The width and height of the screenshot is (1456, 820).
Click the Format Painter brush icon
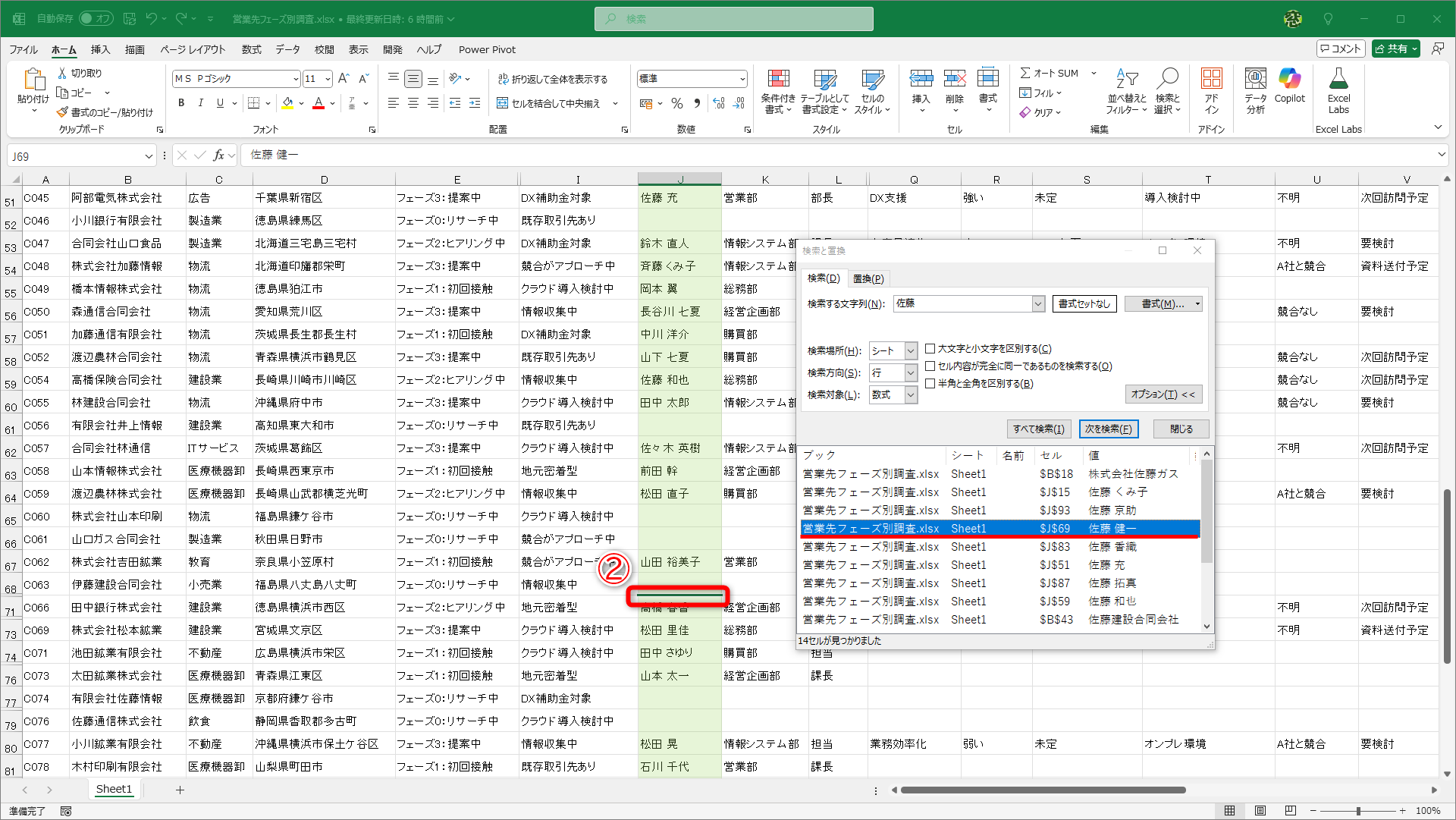(62, 112)
